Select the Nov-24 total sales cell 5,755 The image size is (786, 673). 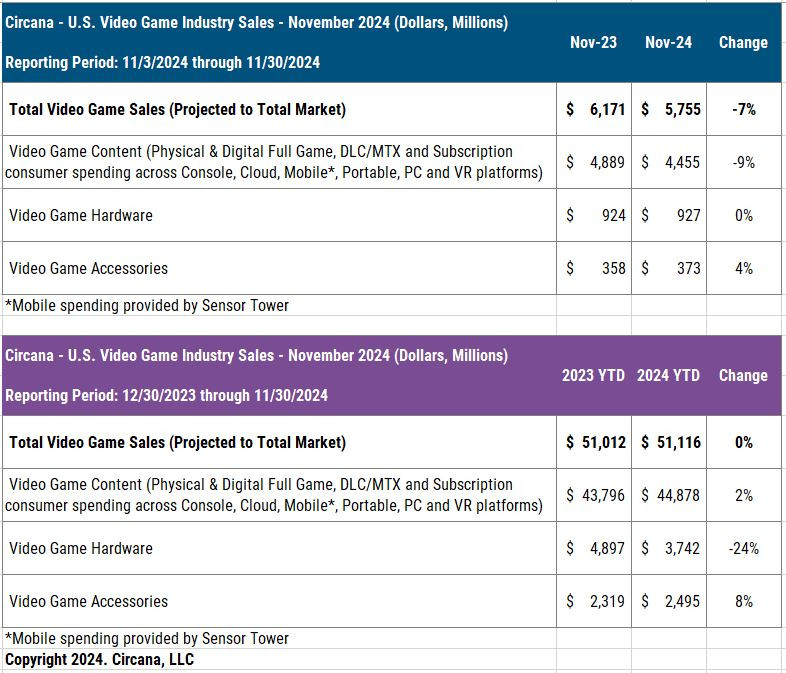(669, 109)
